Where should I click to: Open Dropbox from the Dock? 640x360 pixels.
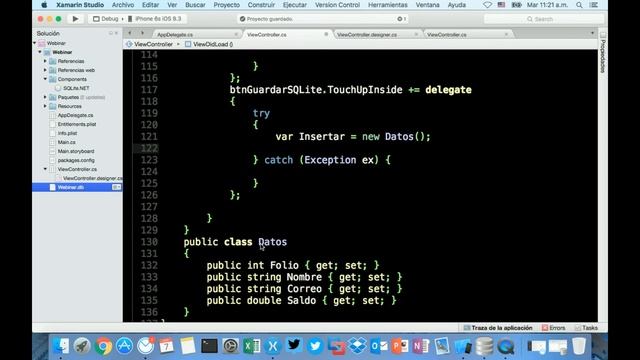(358, 346)
